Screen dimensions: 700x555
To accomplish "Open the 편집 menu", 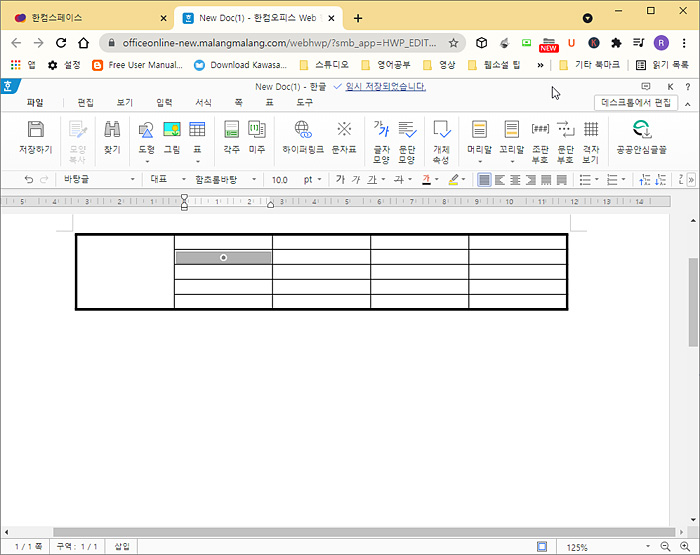I will (85, 103).
